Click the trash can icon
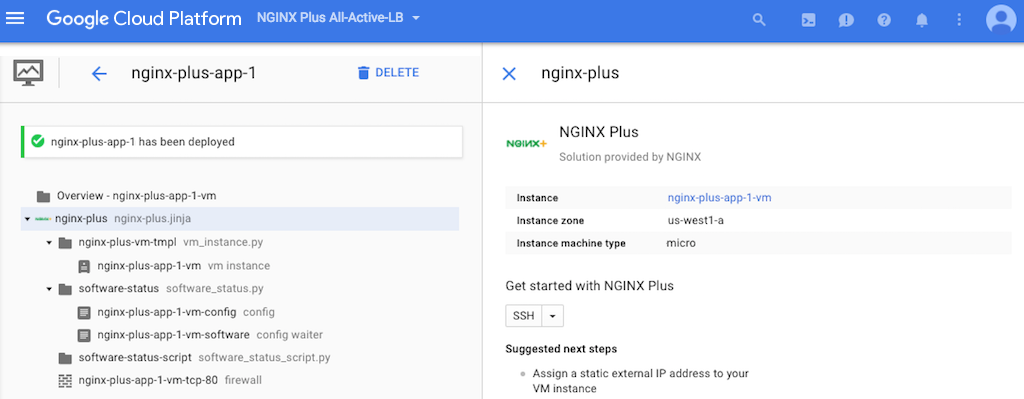This screenshot has height=399, width=1024. (x=363, y=73)
